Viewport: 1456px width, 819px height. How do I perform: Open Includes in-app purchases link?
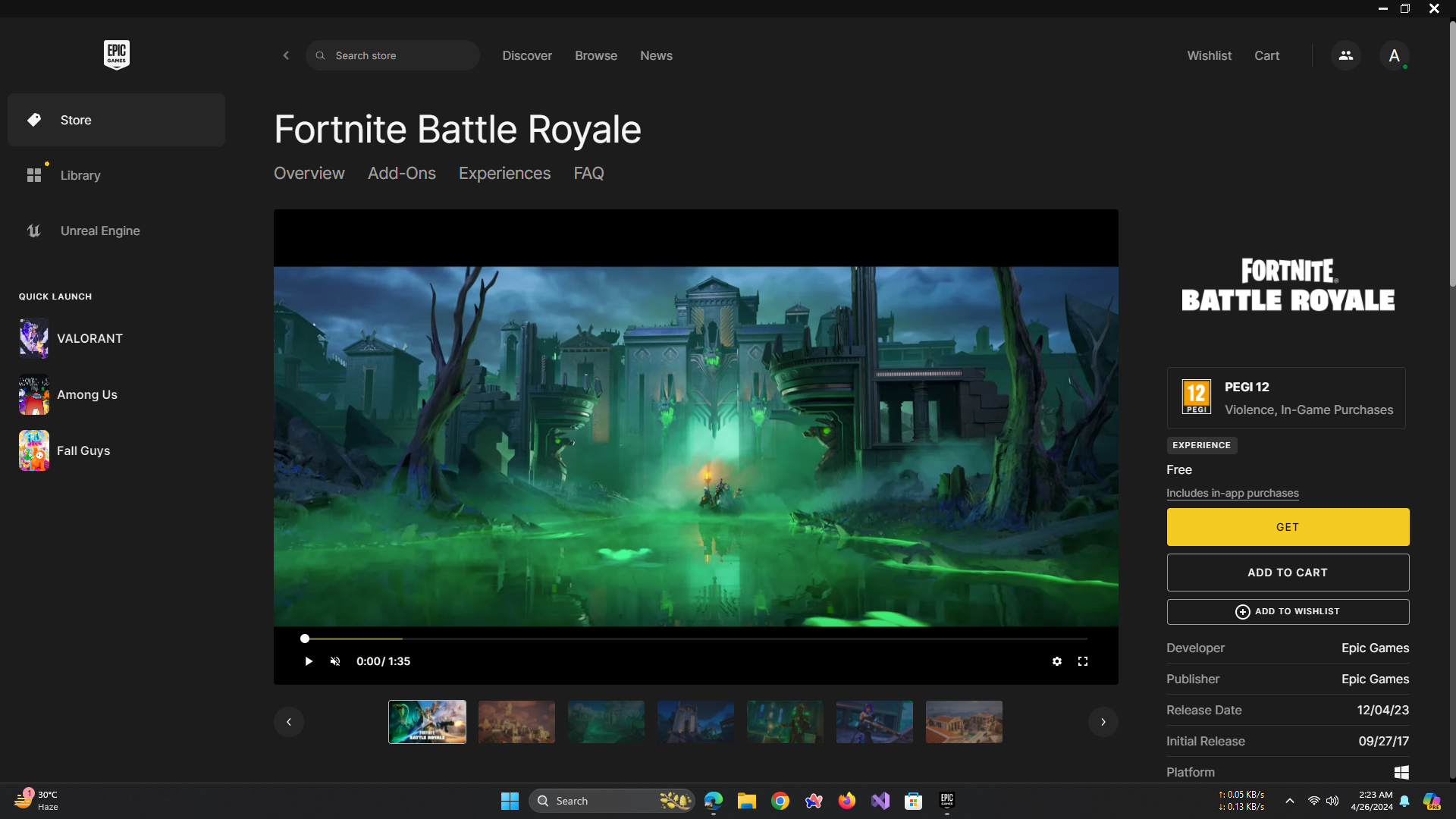coord(1232,493)
